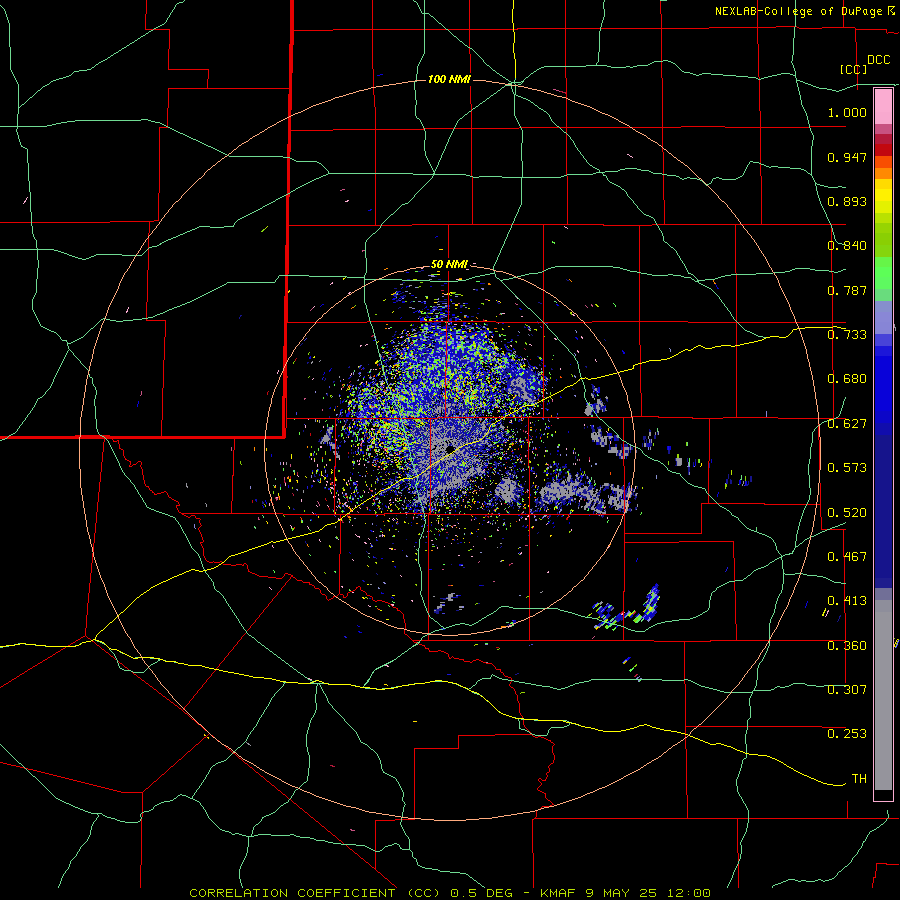Click the 0.733 scale value
The image size is (900, 900).
coord(847,335)
